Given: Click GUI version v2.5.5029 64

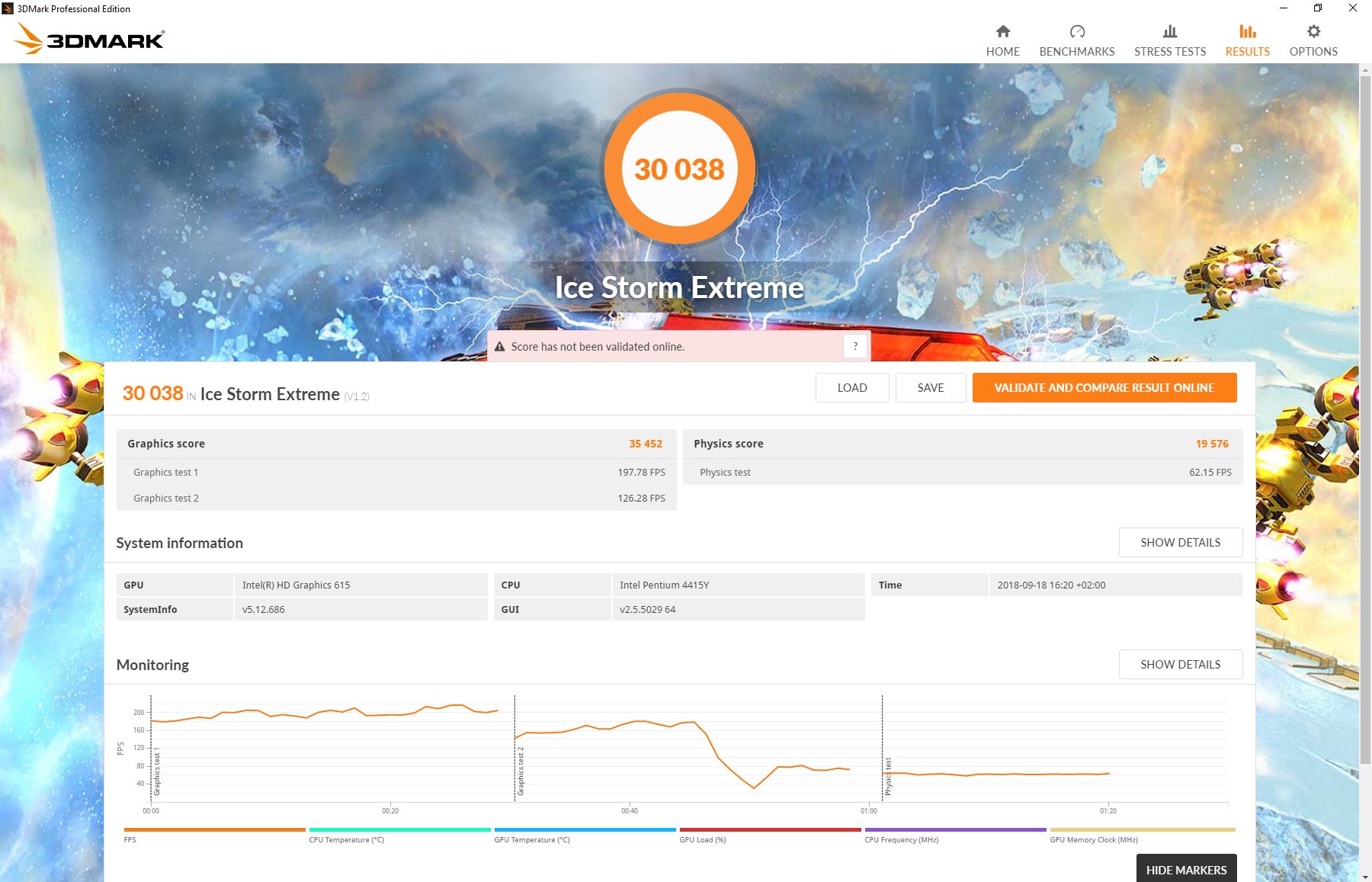Looking at the screenshot, I should [647, 610].
